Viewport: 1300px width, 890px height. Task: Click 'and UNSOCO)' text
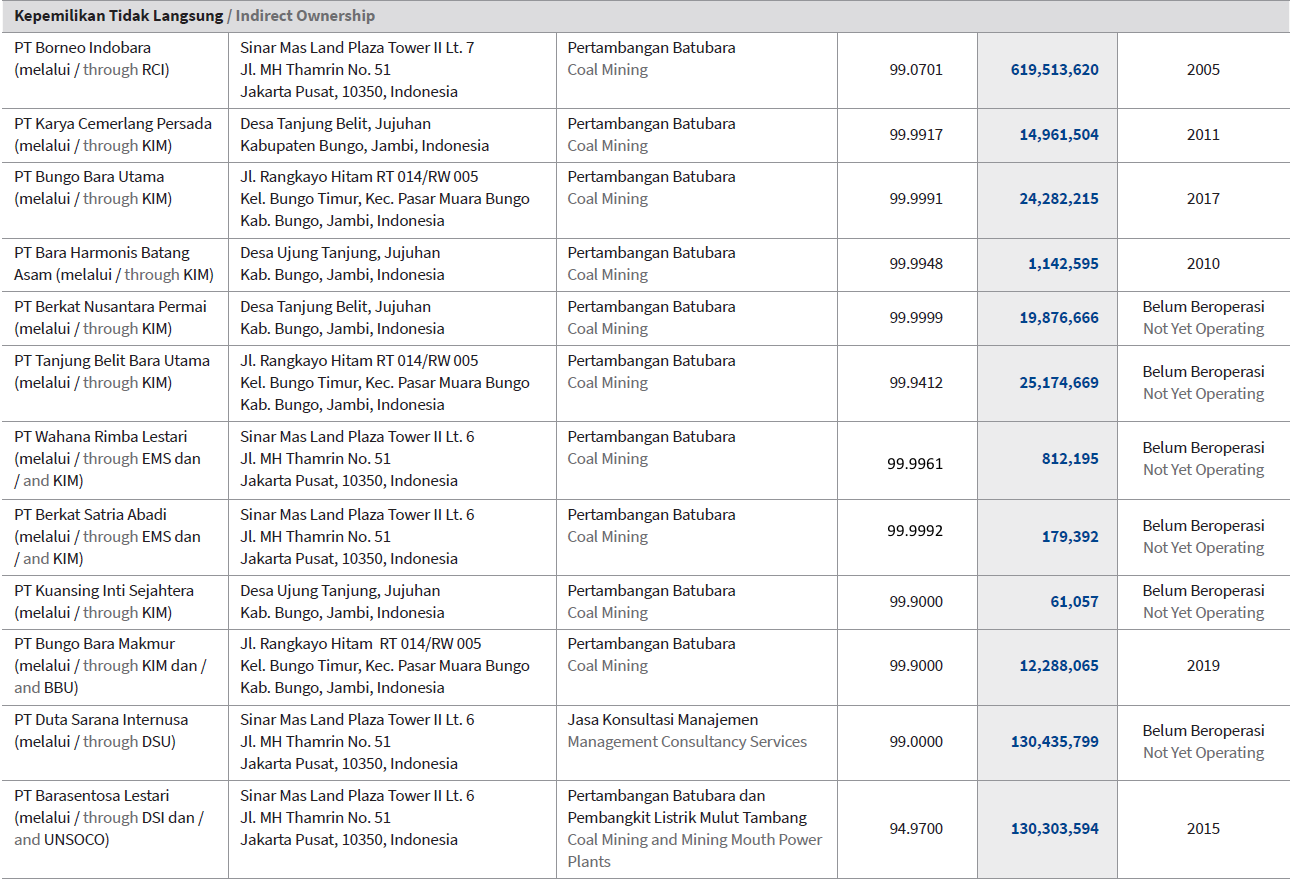point(62,840)
